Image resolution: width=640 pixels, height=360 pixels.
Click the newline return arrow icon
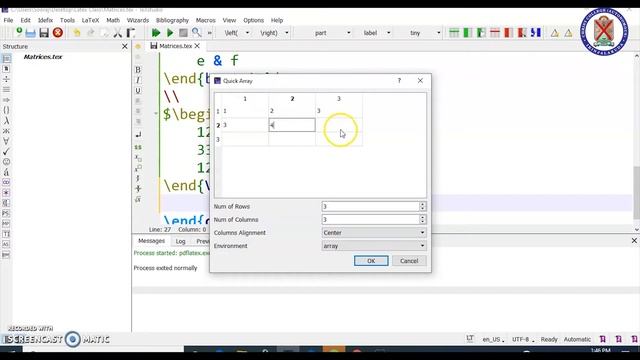(x=138, y=134)
